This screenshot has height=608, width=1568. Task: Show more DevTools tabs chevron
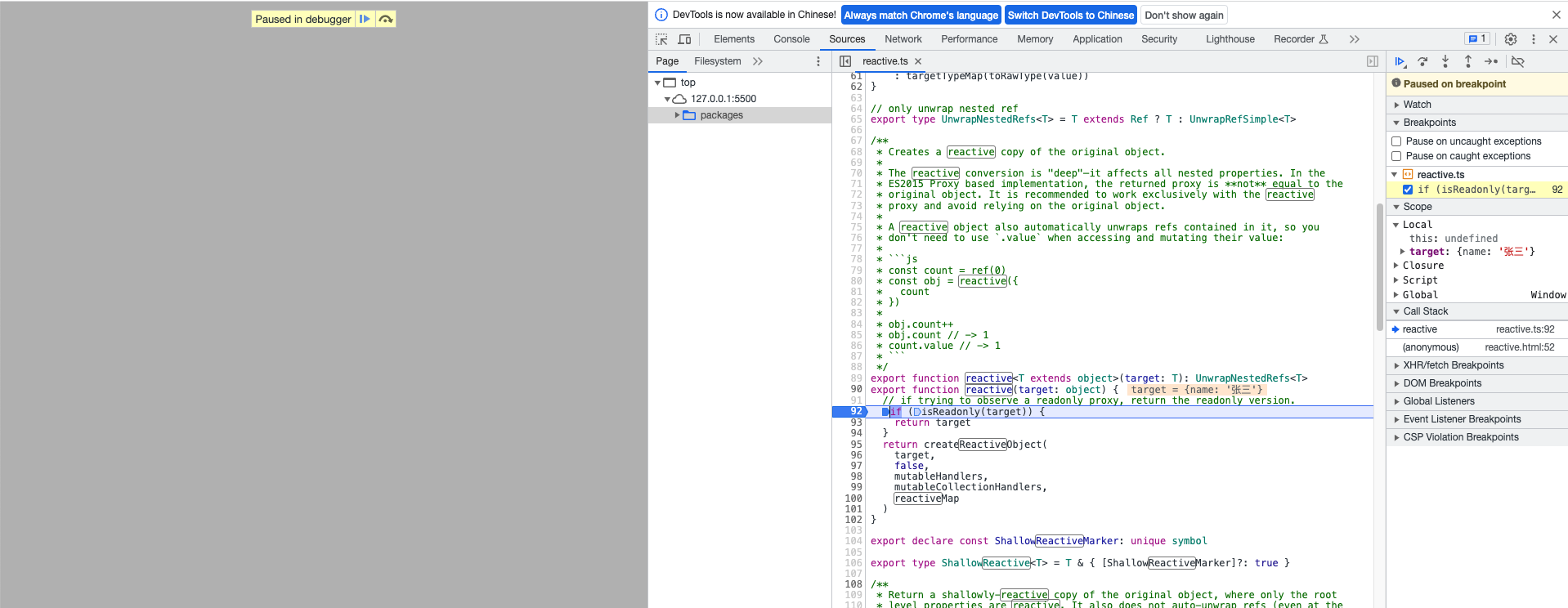coord(1355,39)
